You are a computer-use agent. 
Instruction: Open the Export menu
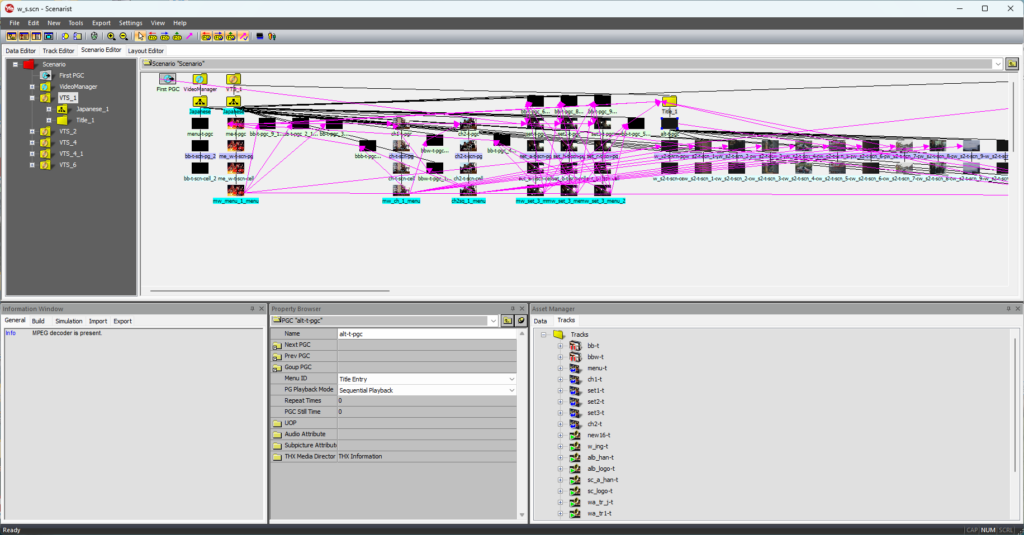101,23
